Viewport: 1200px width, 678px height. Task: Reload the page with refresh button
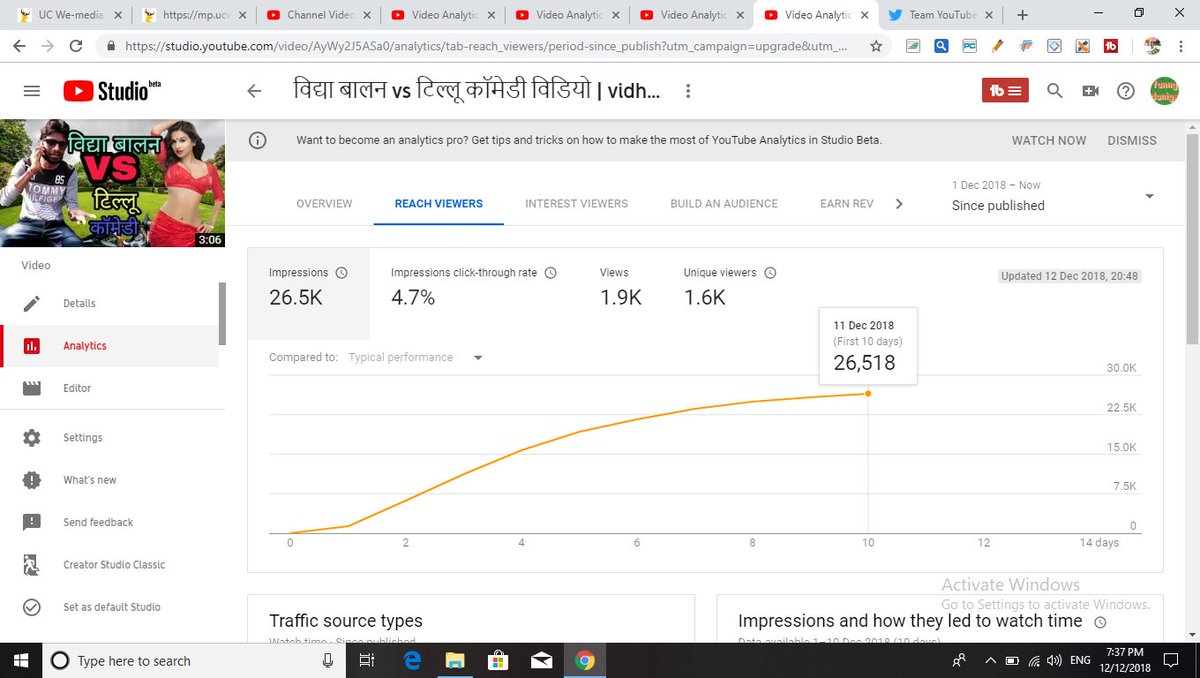pyautogui.click(x=76, y=46)
